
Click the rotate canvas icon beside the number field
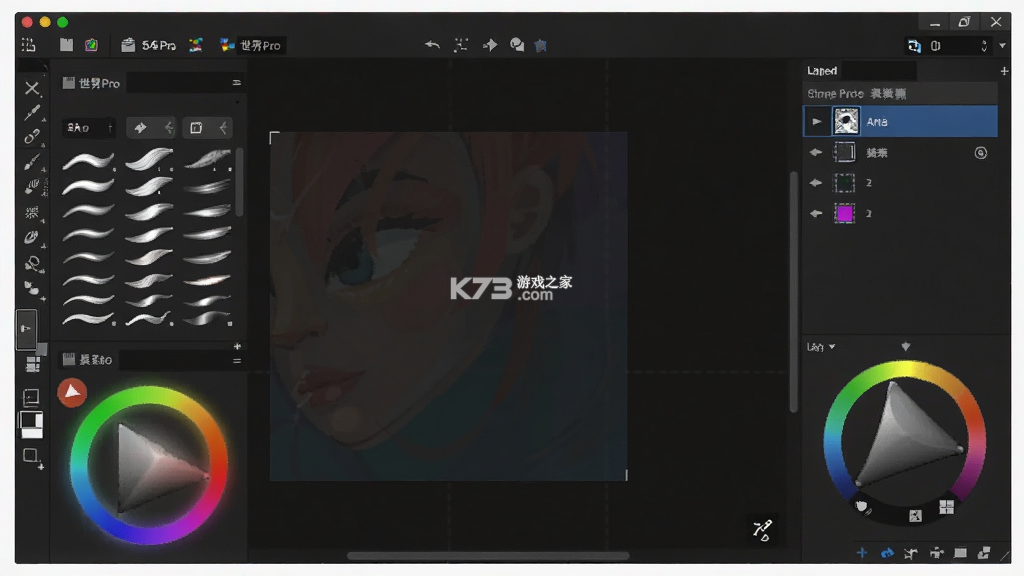(x=914, y=46)
